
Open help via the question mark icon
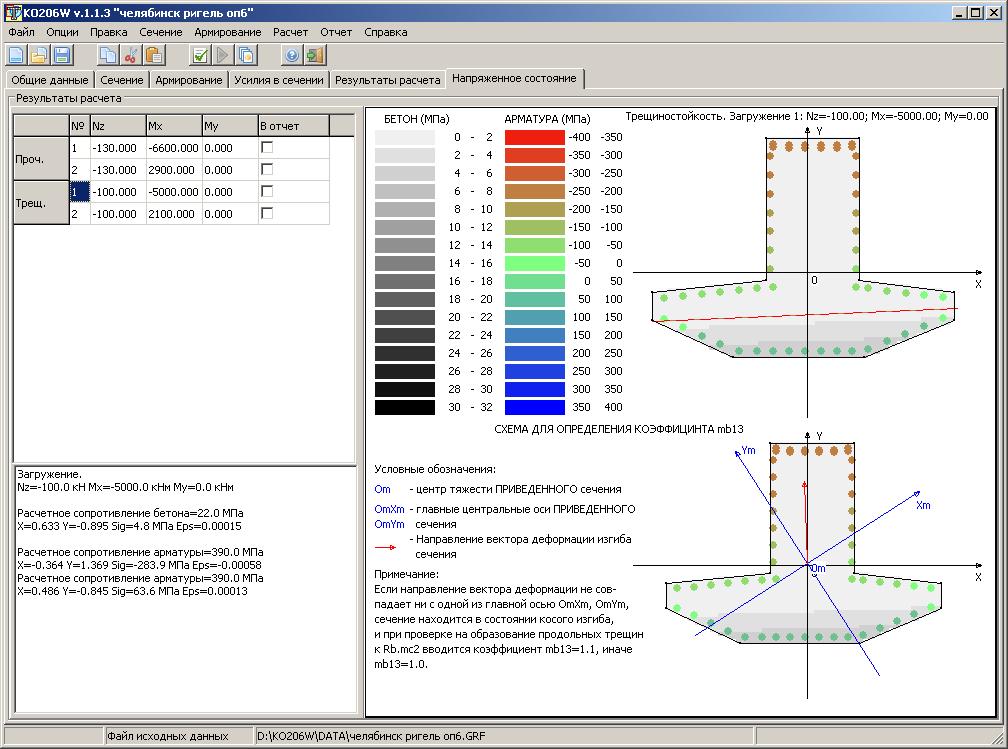pyautogui.click(x=292, y=55)
